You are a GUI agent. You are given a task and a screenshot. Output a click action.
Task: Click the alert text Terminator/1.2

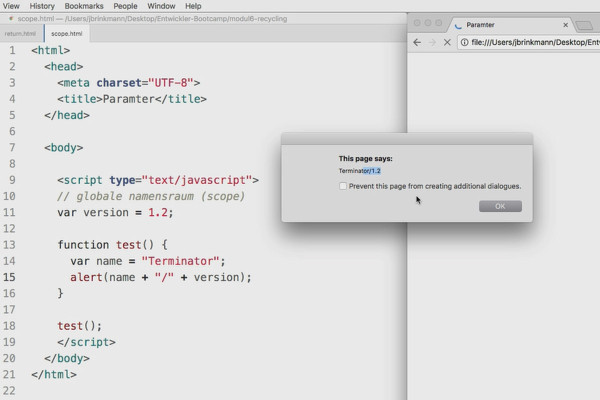tap(360, 171)
